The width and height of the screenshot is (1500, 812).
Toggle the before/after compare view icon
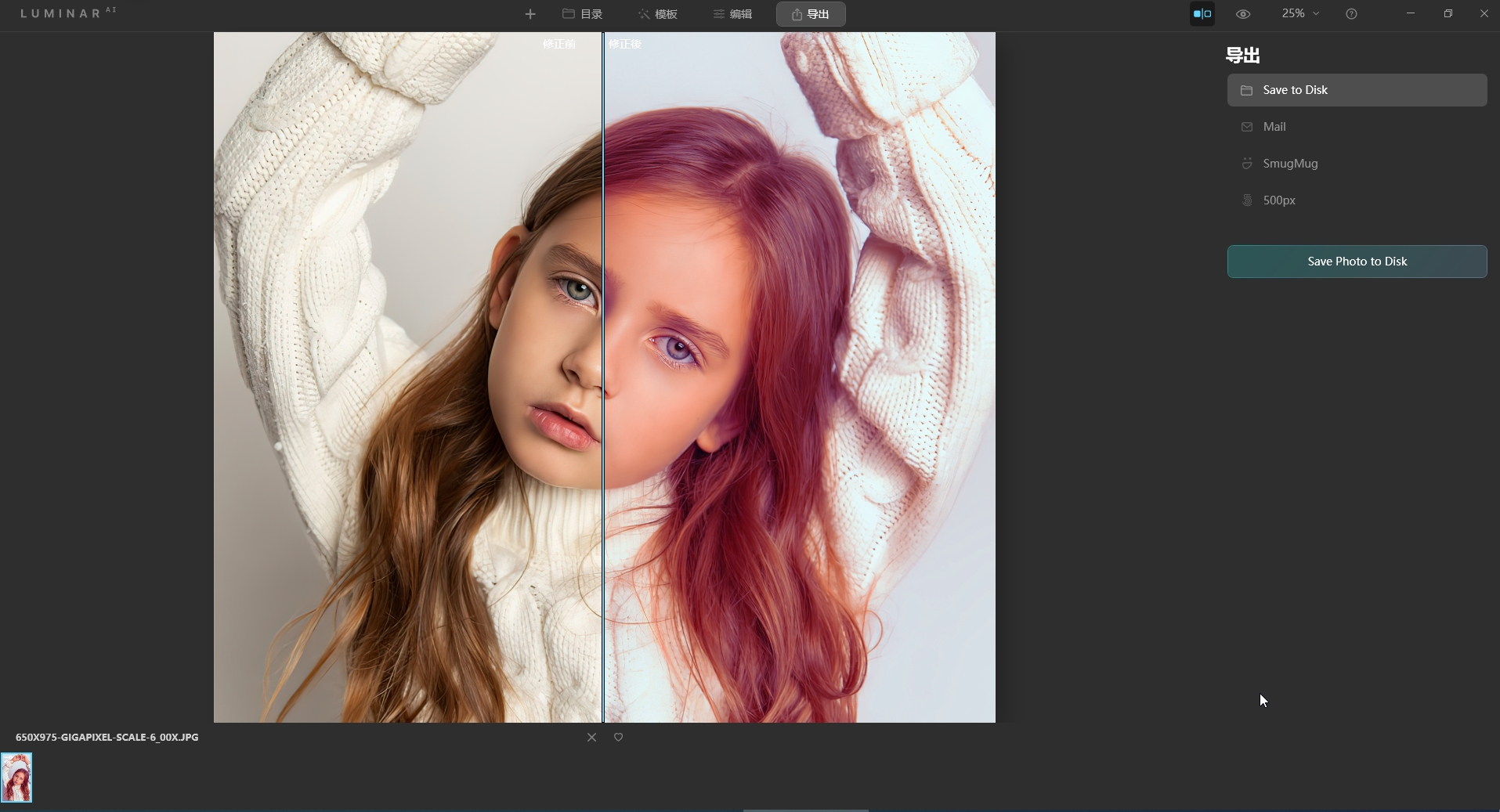pyautogui.click(x=1202, y=14)
